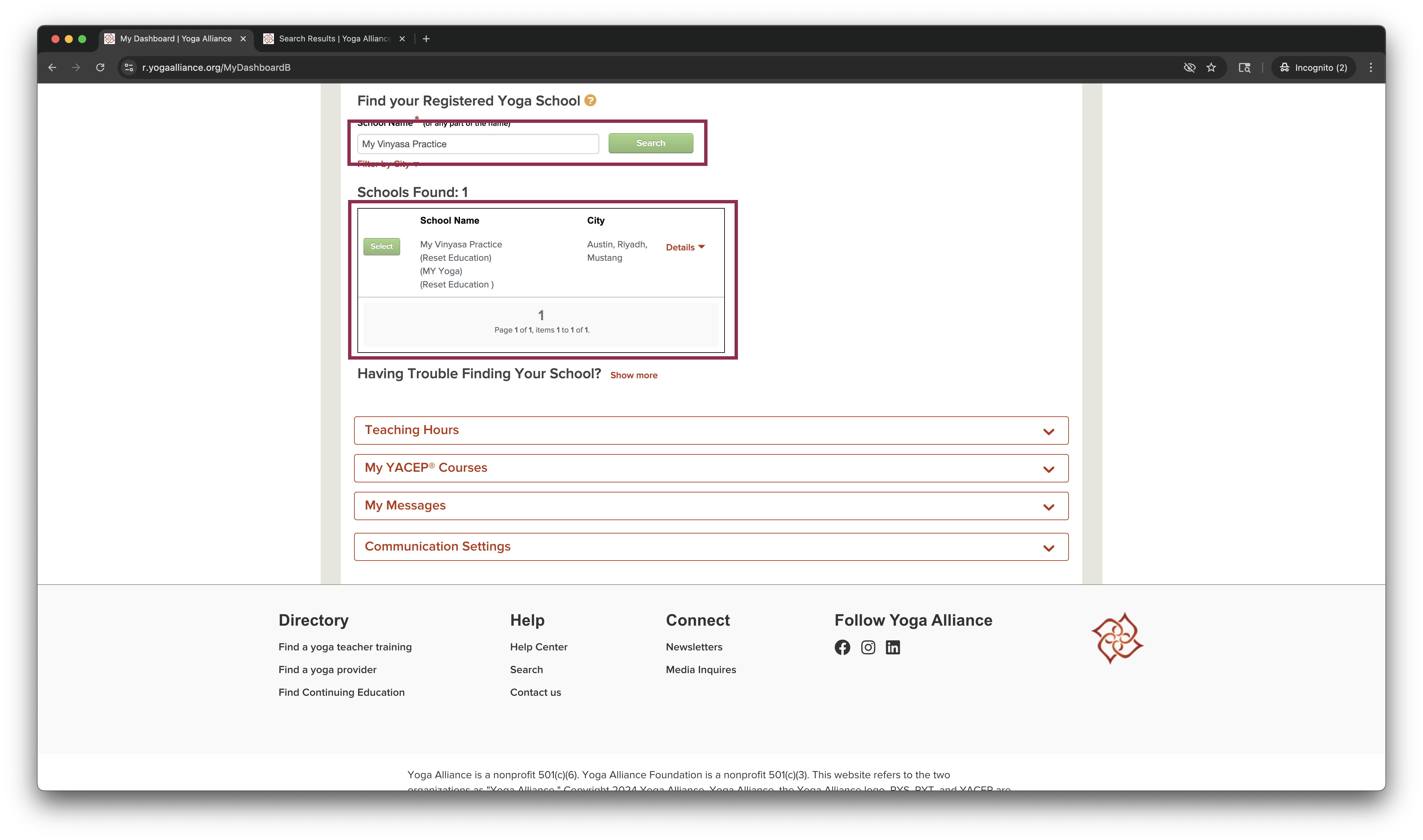Open Yoga Alliance Facebook page

tap(842, 648)
